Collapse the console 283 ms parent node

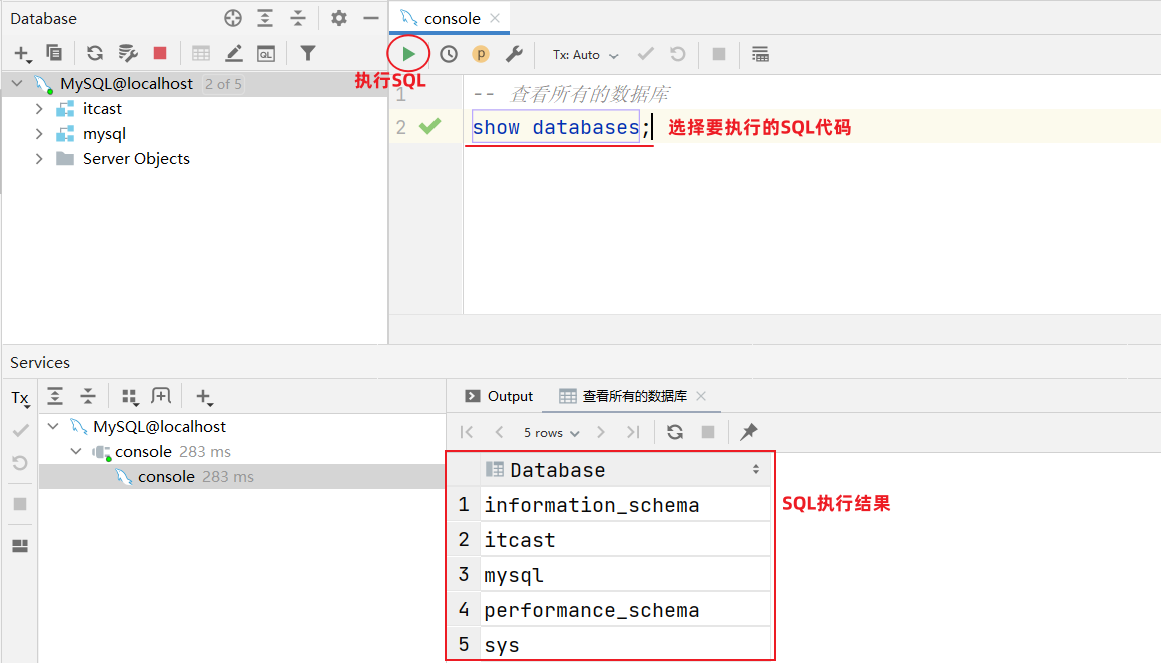76,451
